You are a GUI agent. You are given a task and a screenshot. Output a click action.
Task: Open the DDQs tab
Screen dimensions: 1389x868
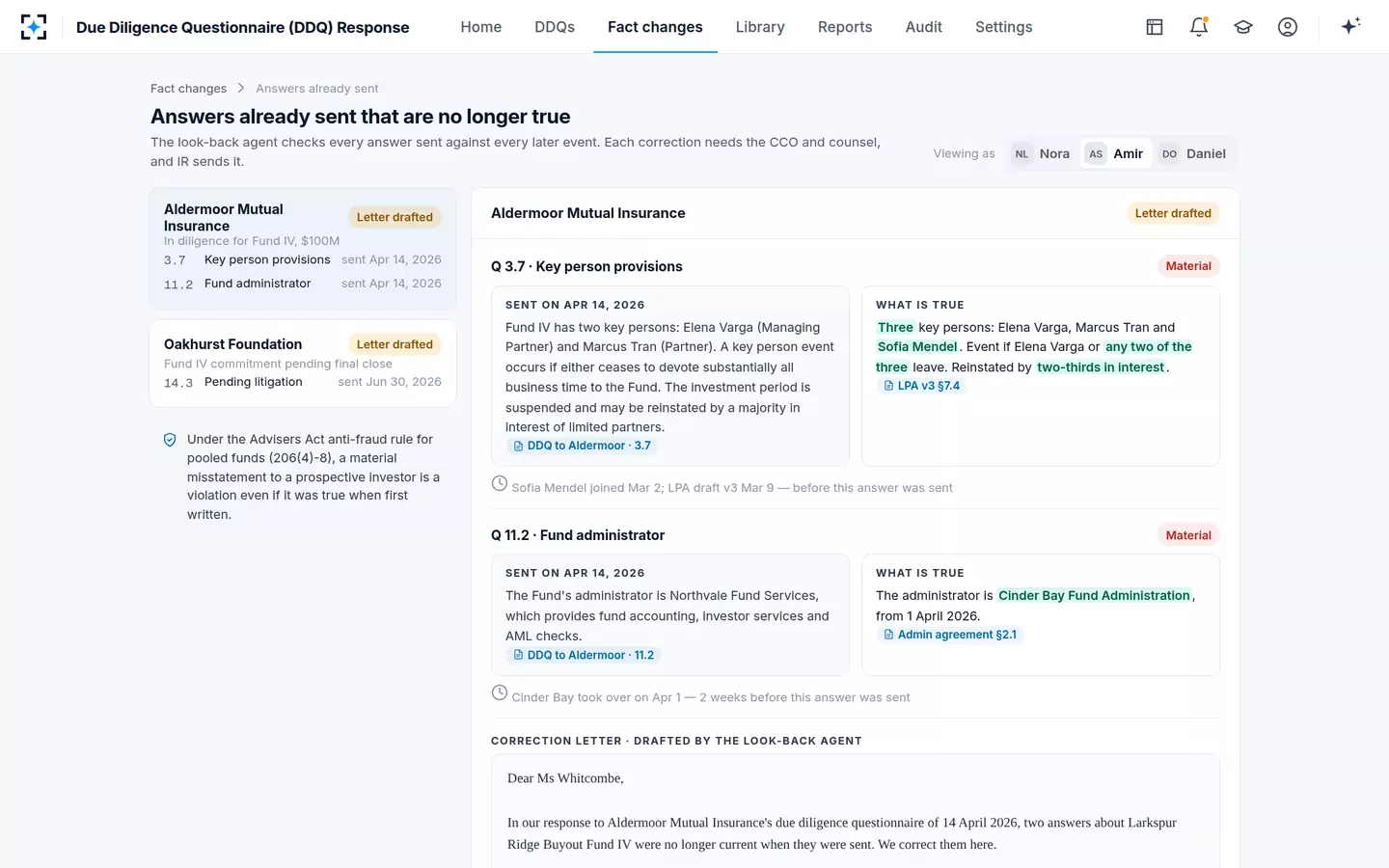pos(555,27)
